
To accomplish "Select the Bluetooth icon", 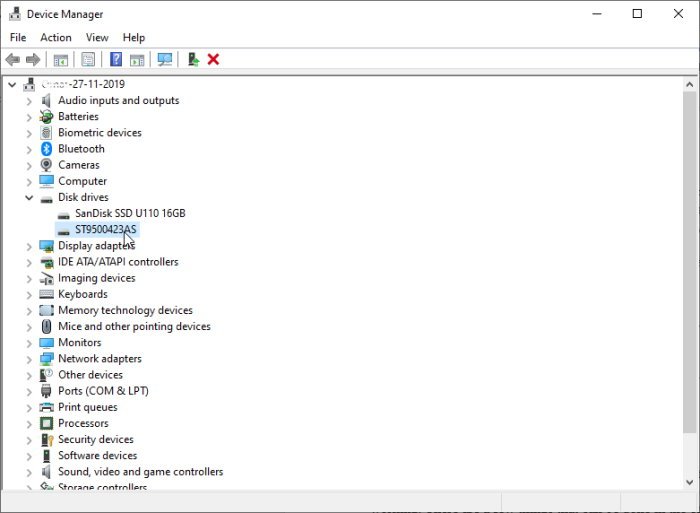I will coord(46,149).
